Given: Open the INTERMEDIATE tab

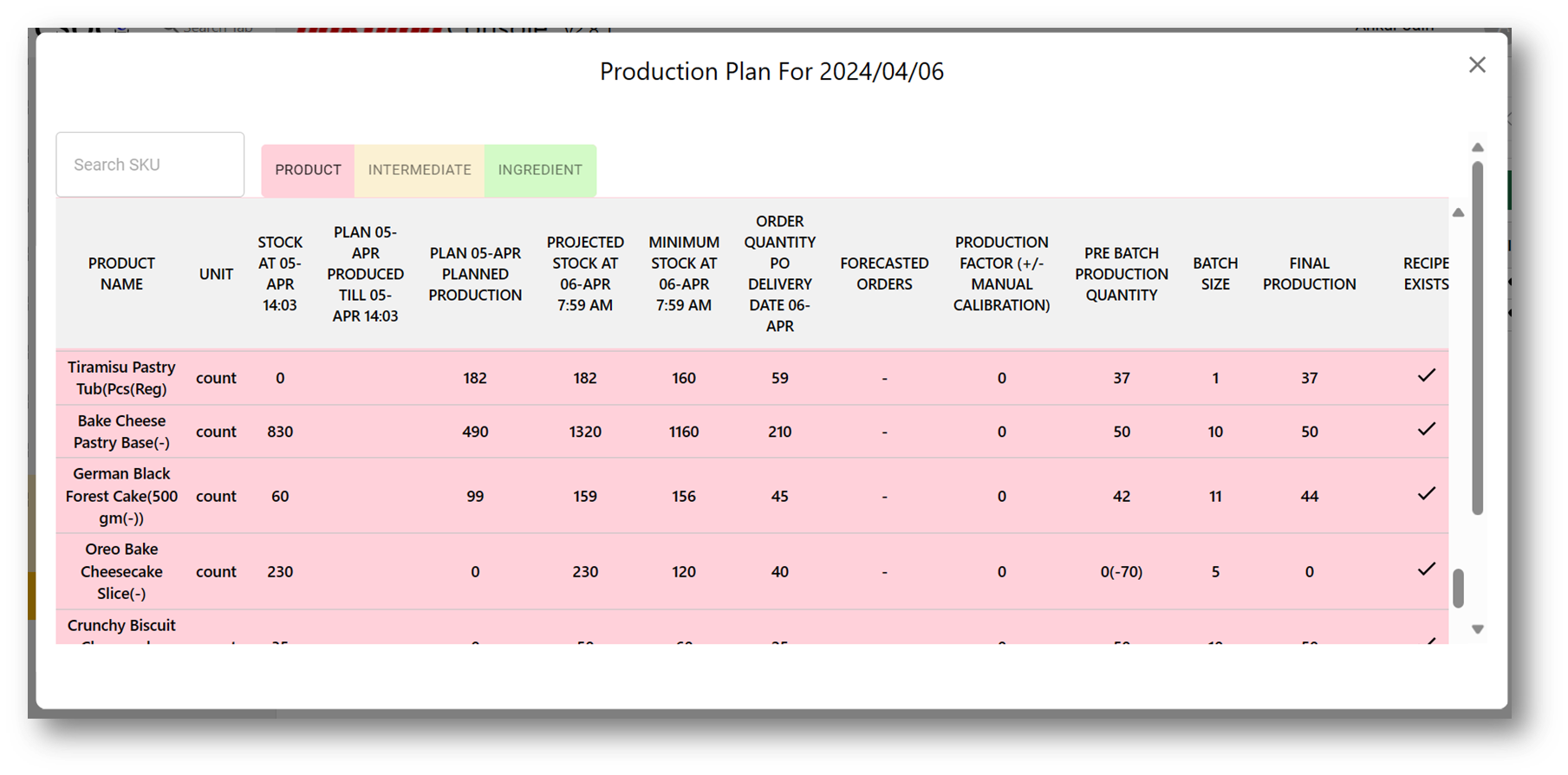Looking at the screenshot, I should coord(420,170).
